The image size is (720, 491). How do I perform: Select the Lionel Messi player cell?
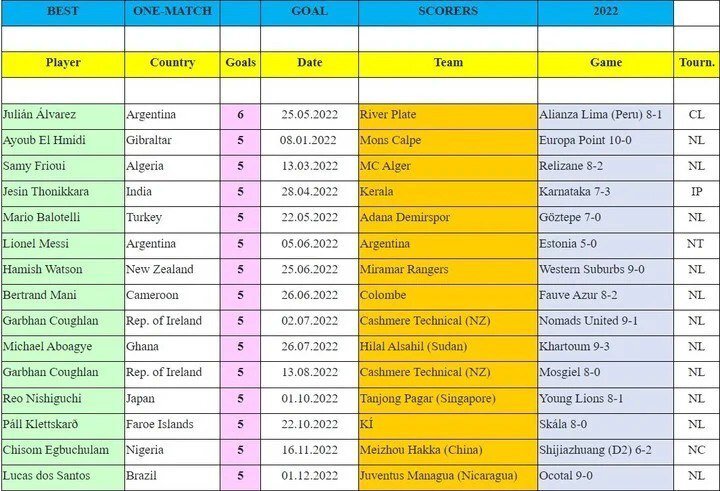[62, 244]
